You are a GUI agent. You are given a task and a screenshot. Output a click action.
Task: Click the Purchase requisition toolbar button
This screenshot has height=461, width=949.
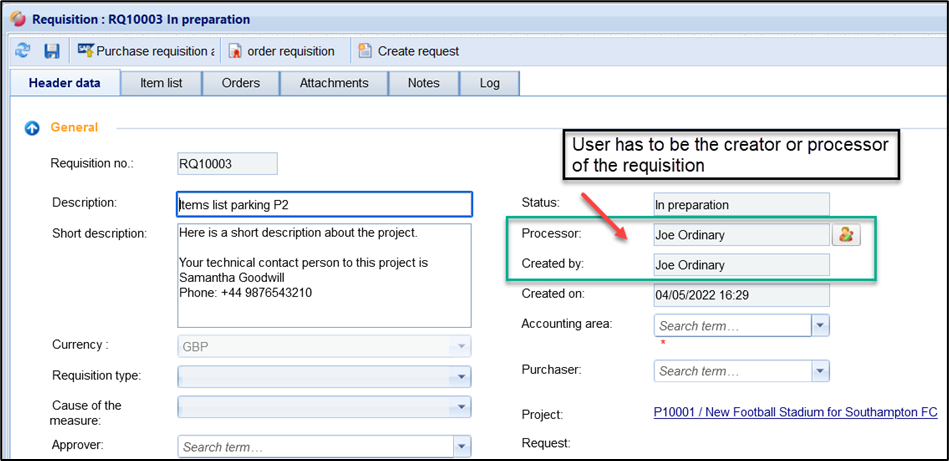(x=146, y=51)
